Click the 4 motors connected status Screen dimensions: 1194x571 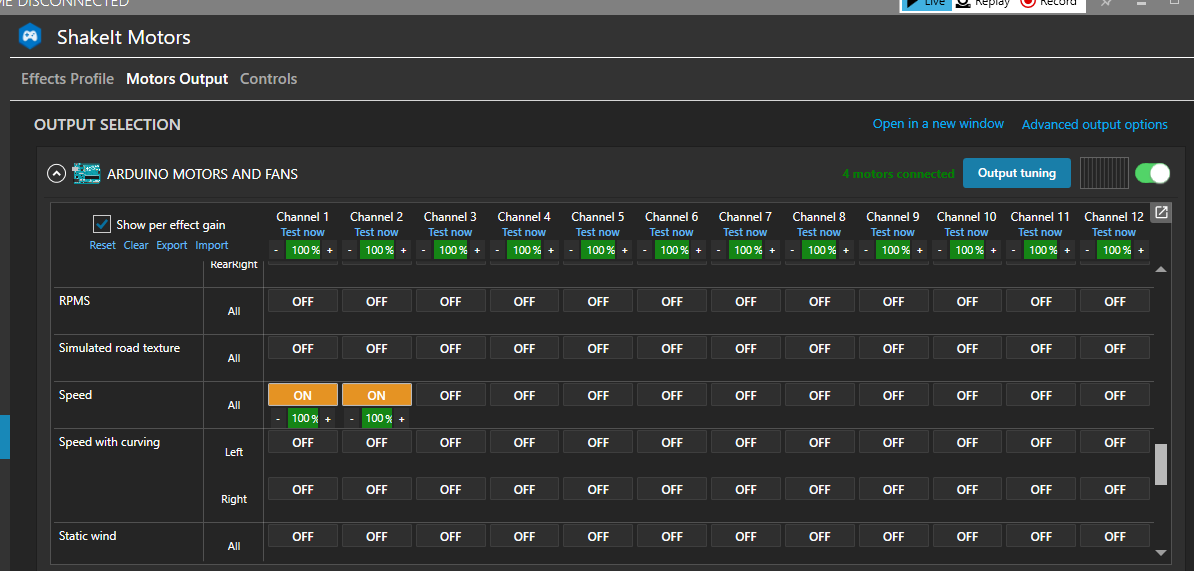click(898, 174)
